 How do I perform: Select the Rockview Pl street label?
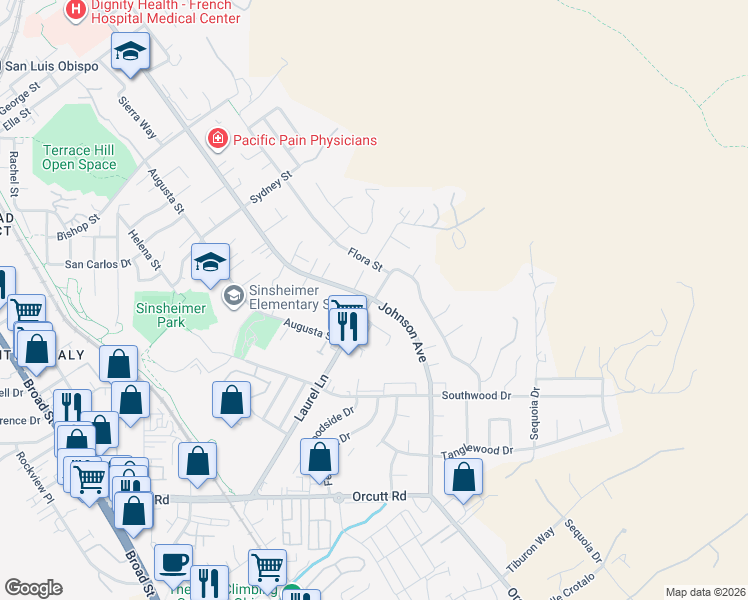pos(35,478)
